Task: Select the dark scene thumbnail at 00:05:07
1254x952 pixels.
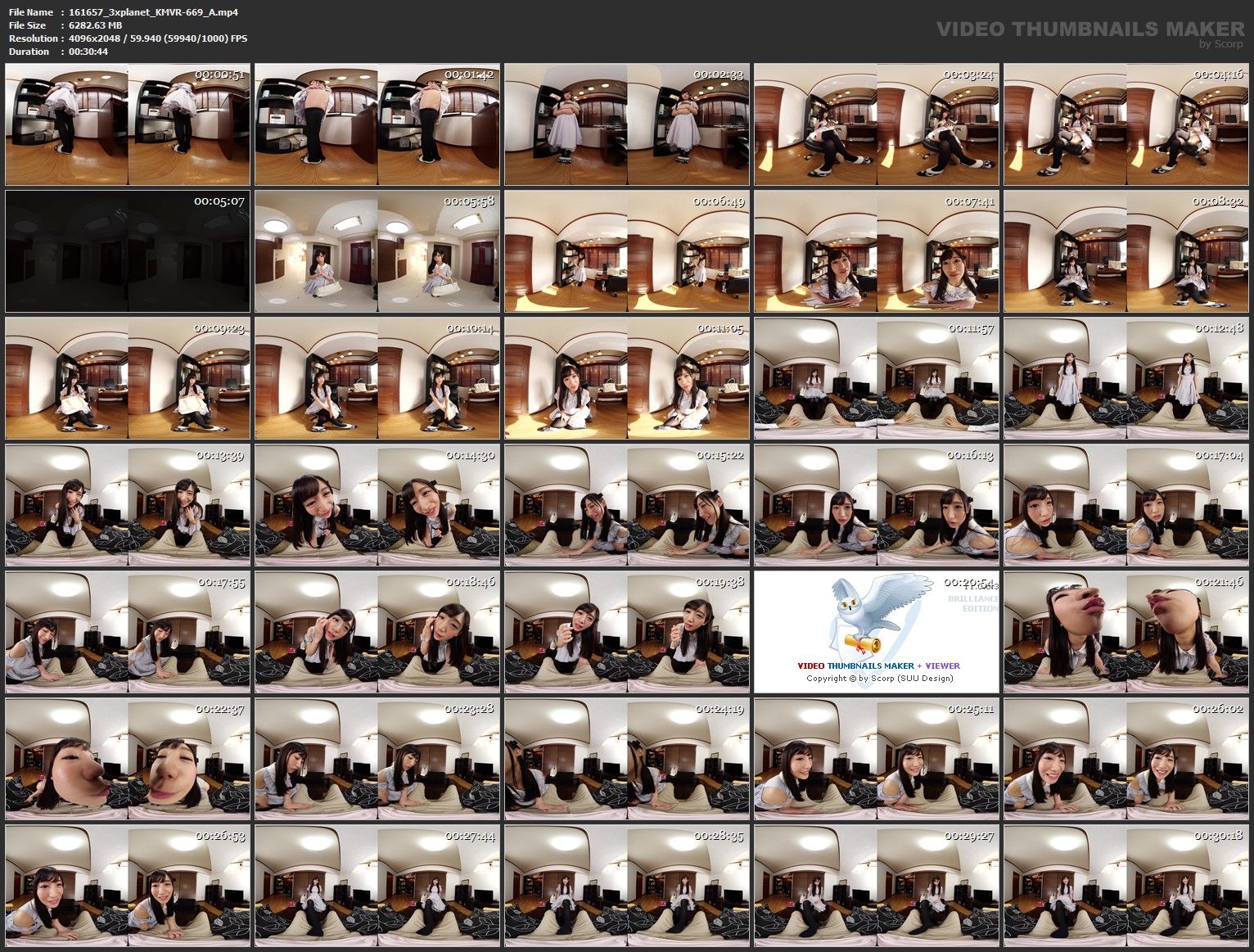Action: point(127,251)
